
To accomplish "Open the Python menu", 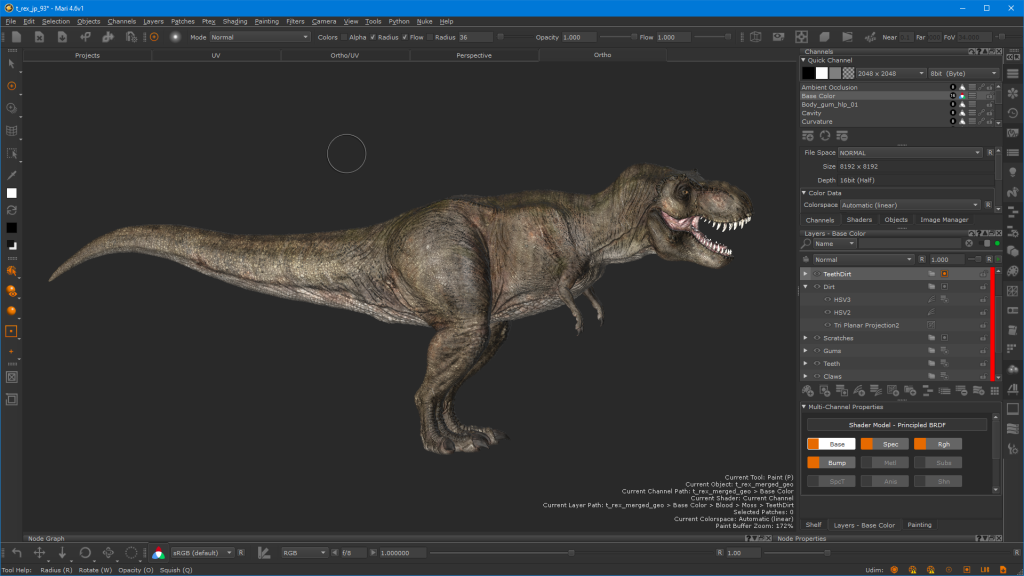I will 398,22.
